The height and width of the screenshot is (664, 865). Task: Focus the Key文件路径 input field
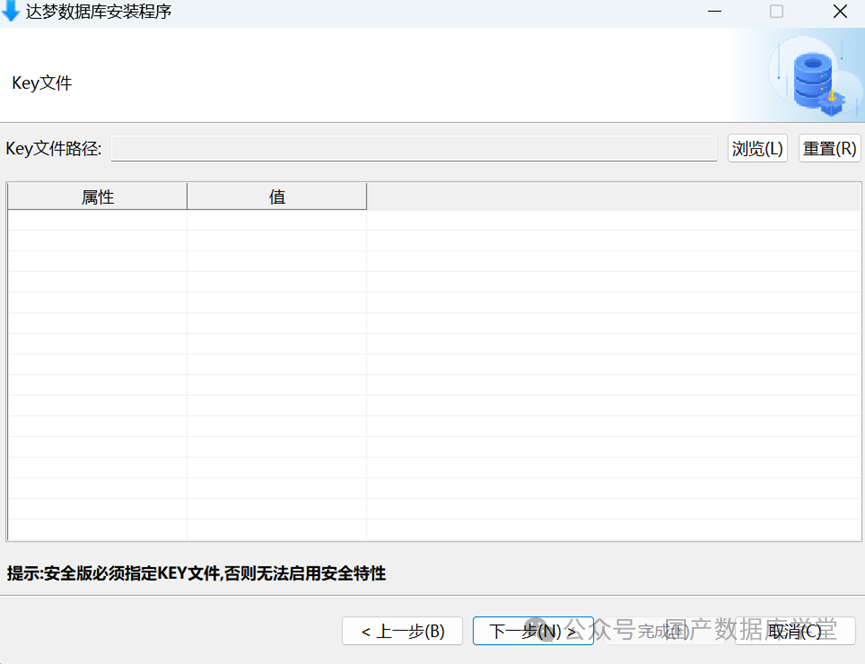(414, 148)
